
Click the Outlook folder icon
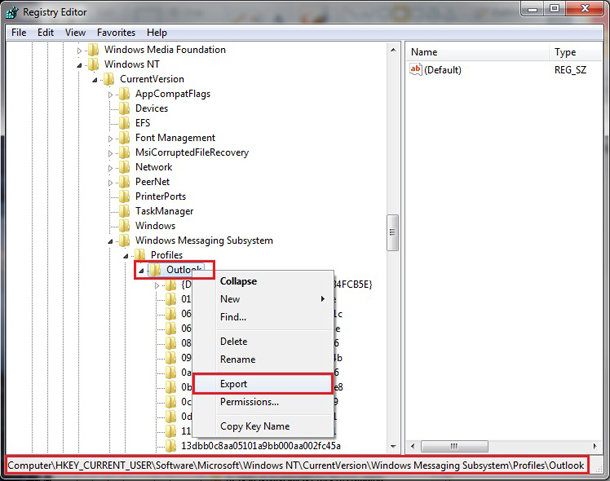pos(156,270)
